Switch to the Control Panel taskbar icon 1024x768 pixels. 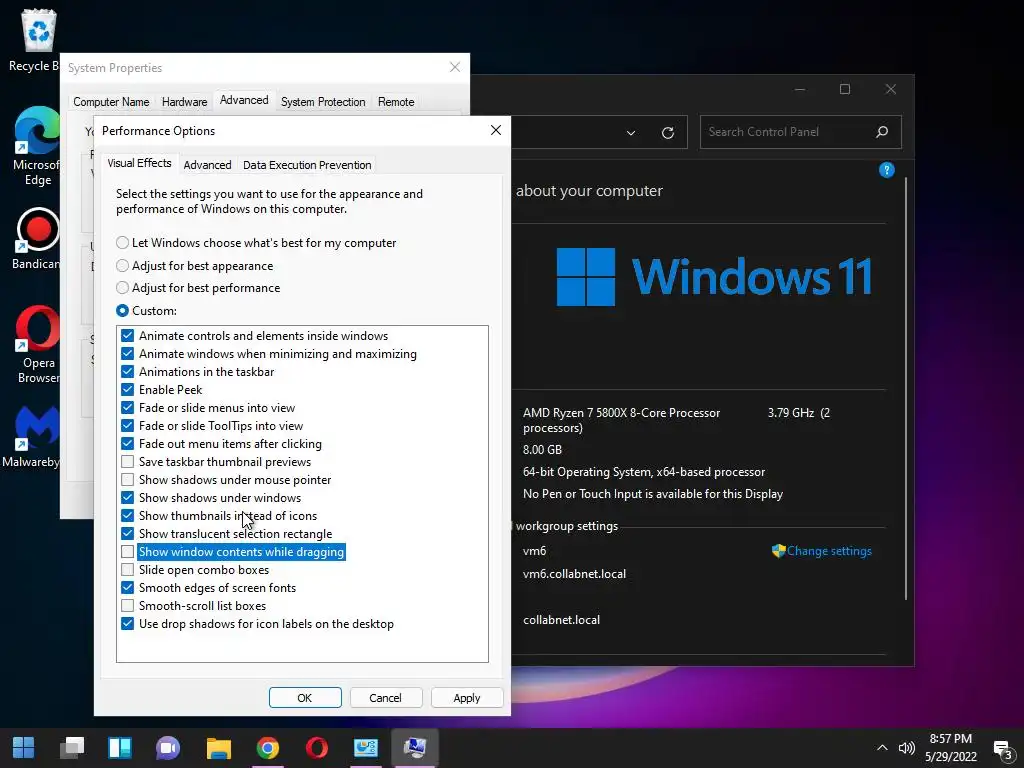(366, 748)
